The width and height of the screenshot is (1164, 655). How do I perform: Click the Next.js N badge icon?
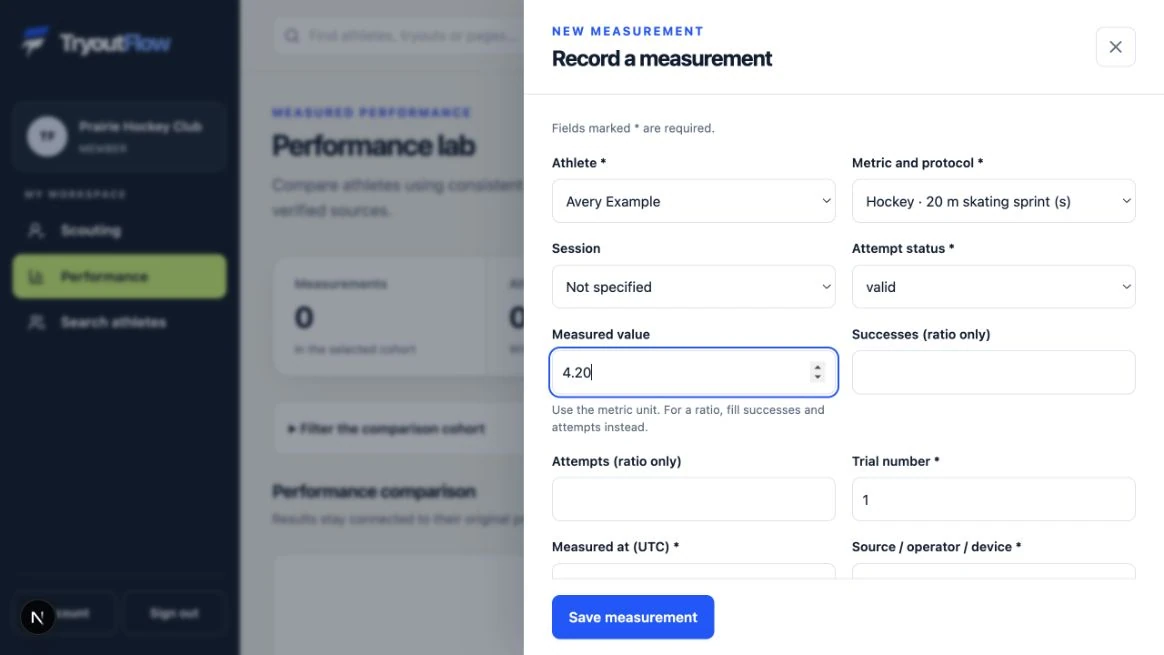pos(37,617)
